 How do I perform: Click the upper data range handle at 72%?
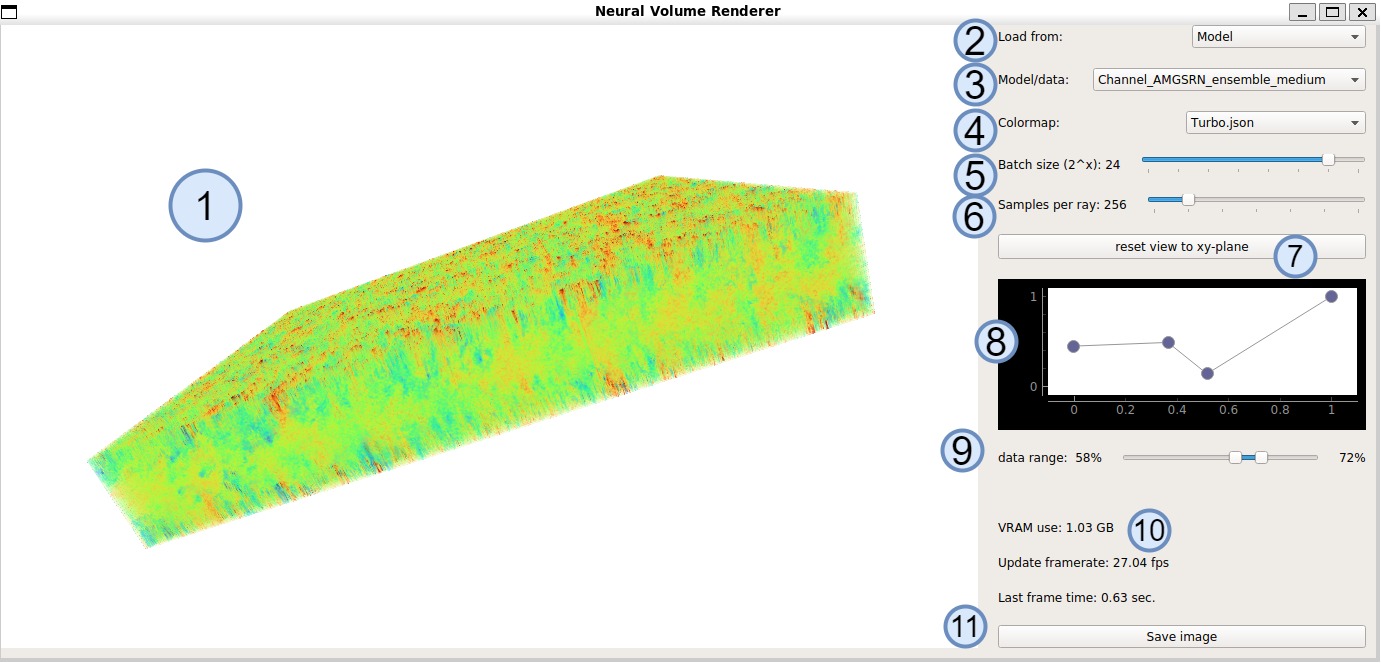point(1261,457)
